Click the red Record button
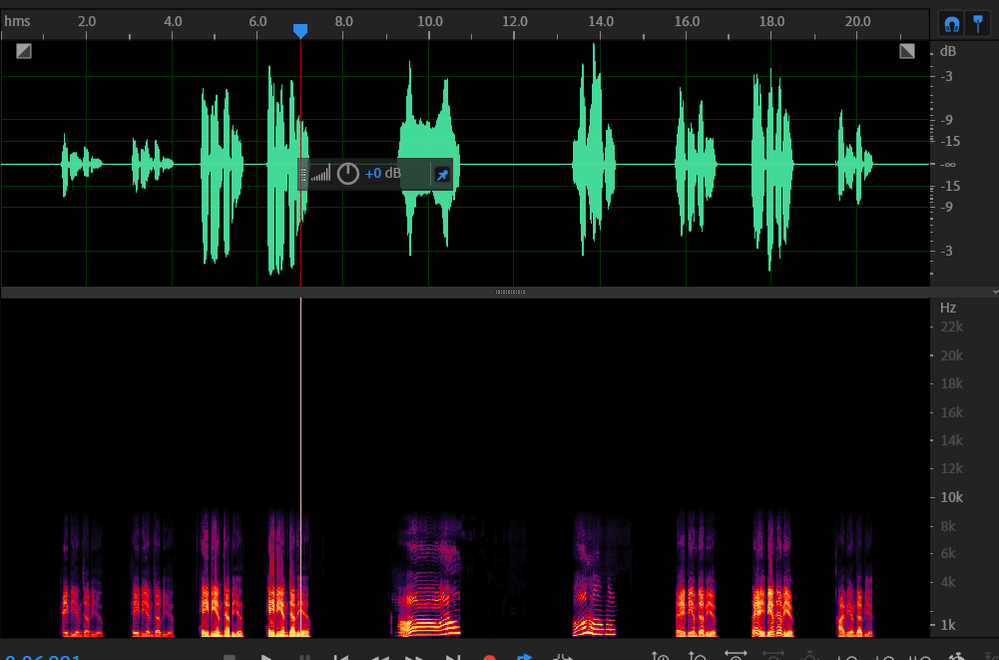 coord(489,656)
